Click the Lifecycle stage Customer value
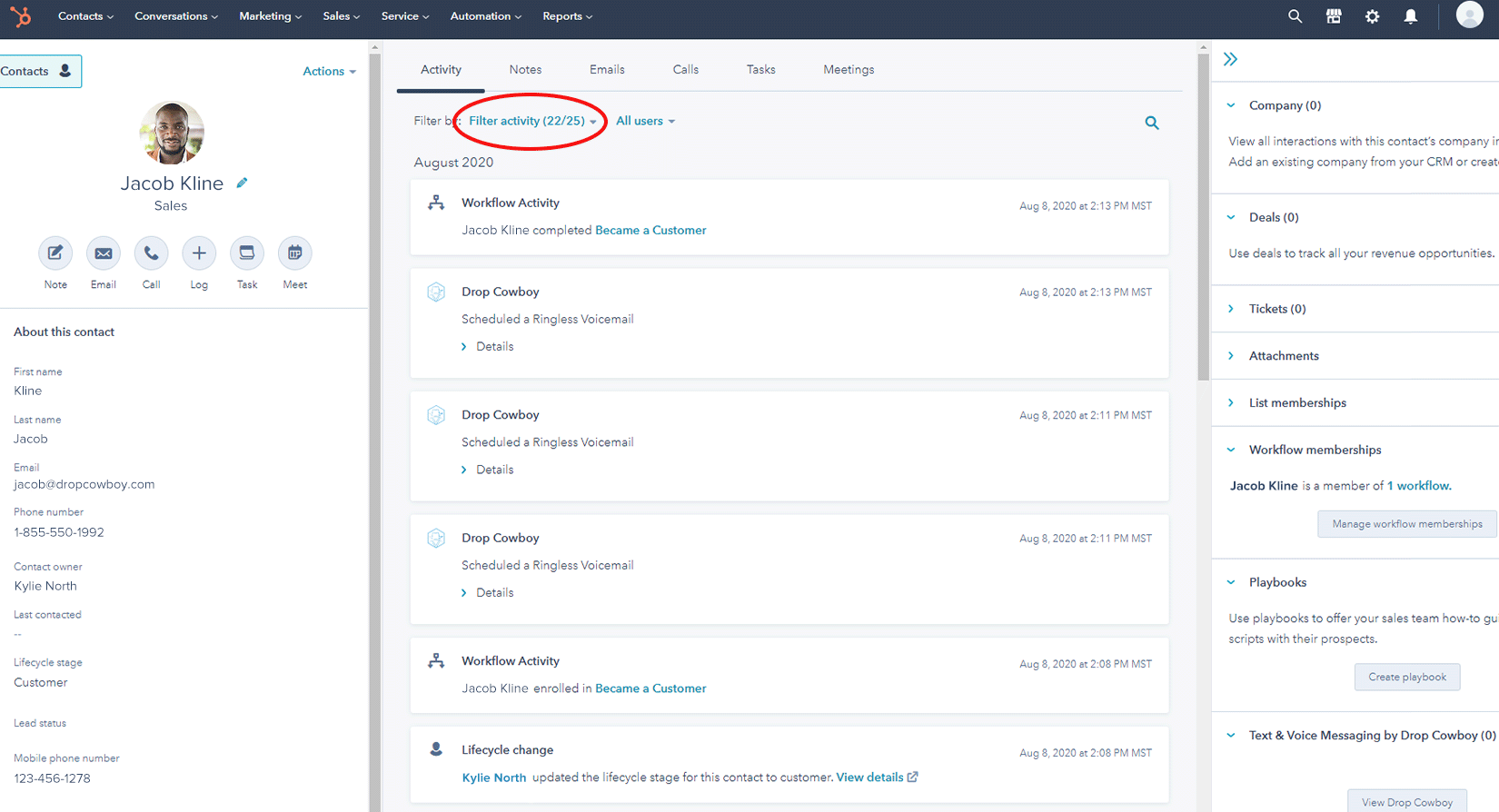 (x=41, y=682)
